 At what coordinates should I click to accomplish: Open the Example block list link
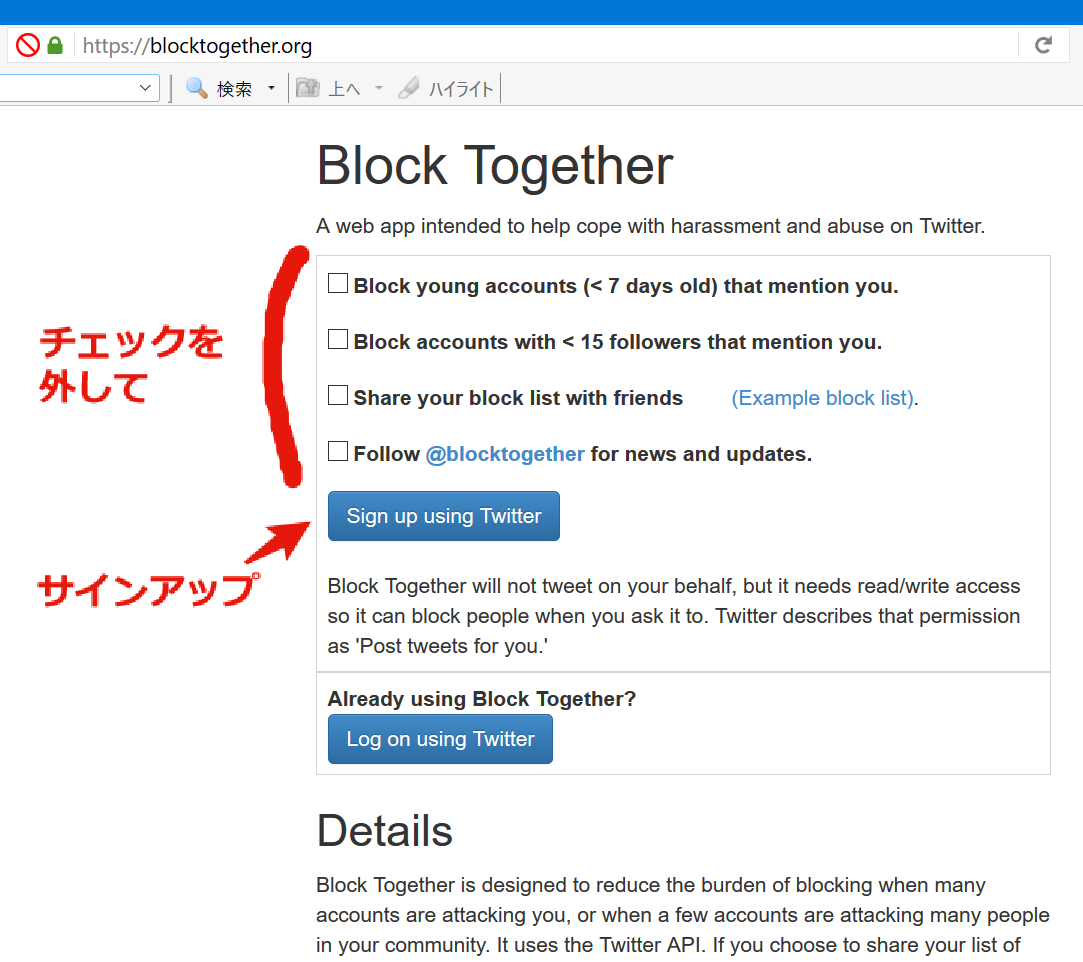pos(824,398)
